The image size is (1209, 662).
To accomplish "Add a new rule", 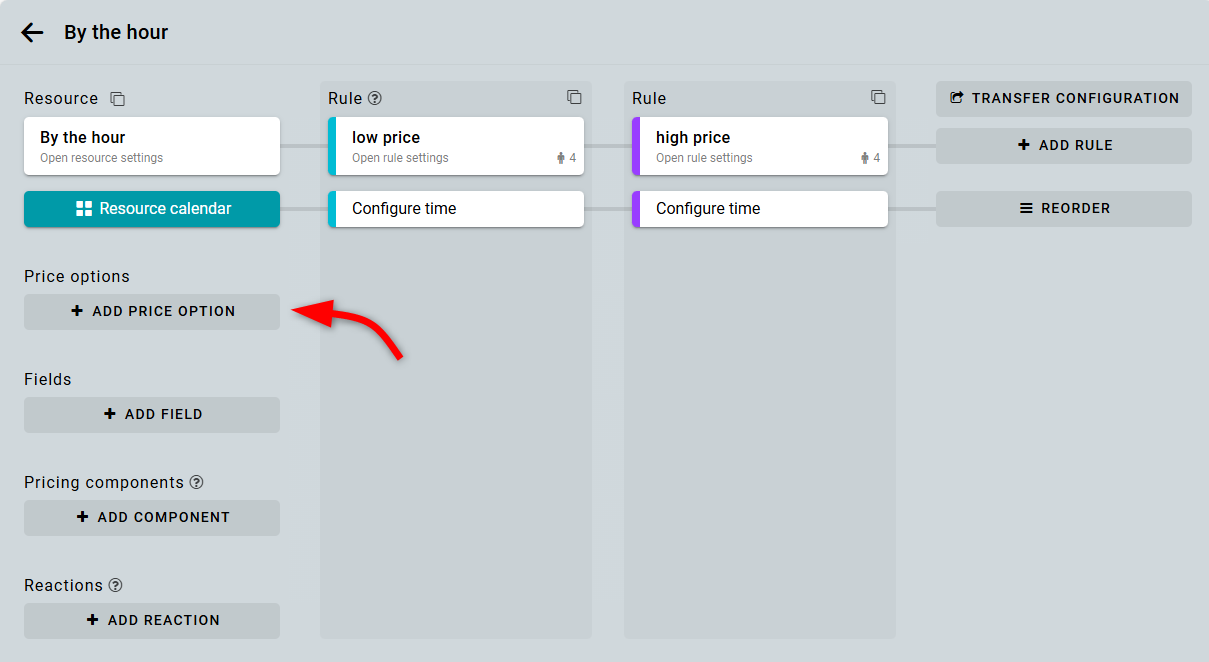I will [1063, 146].
